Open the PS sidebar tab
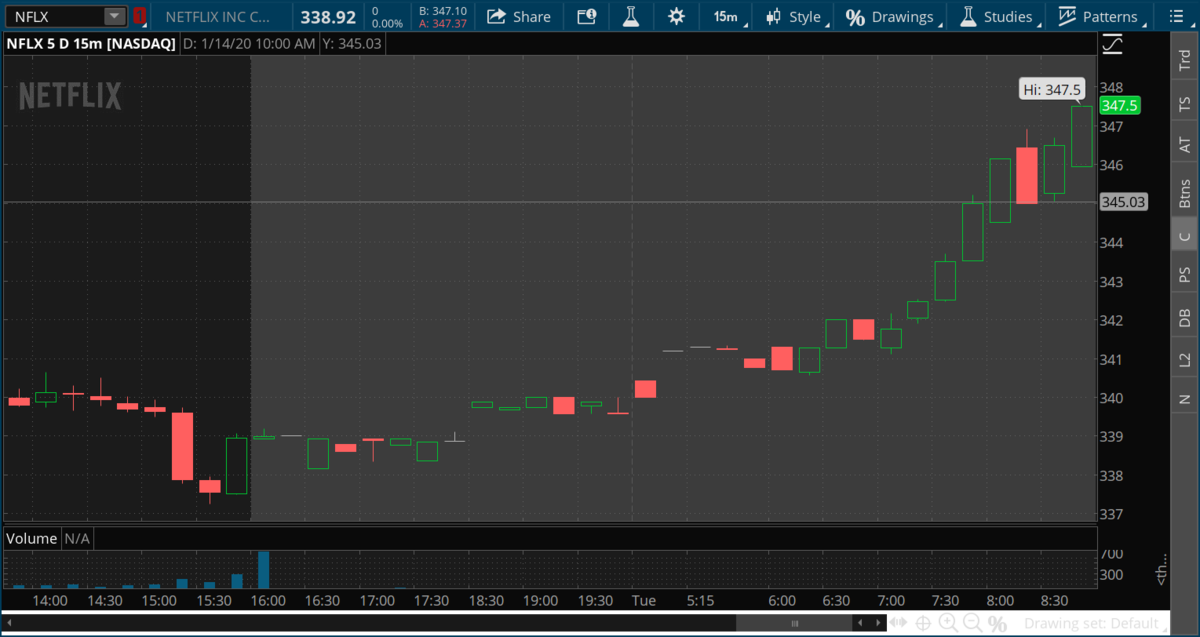 [x=1185, y=274]
